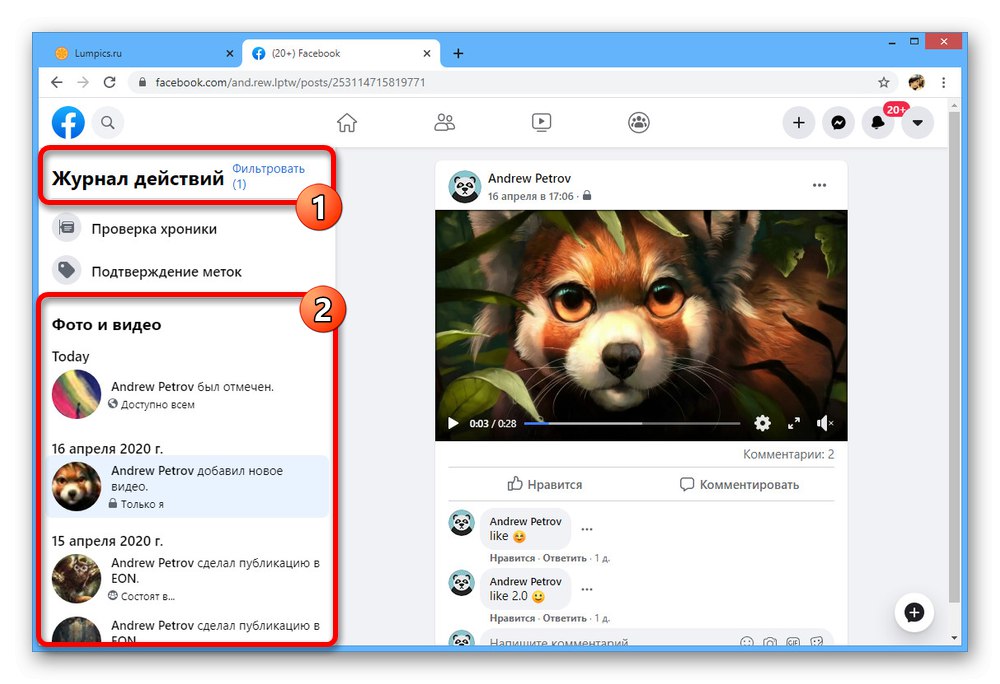Click the 'Журнал действий' heading
1000x684 pixels.
click(138, 178)
